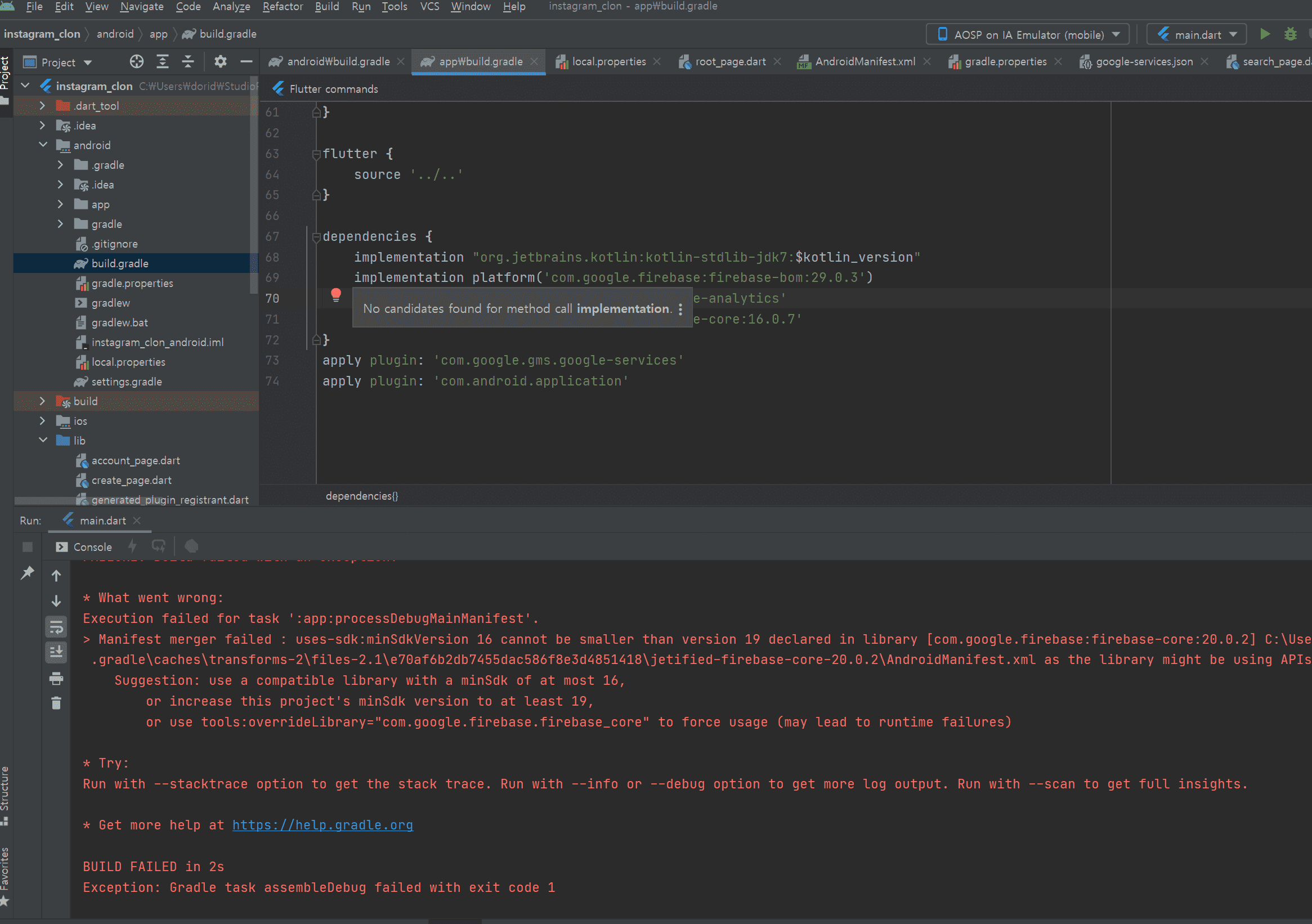Collapse fold marker at flutter block line 63
This screenshot has height=924, width=1312.
click(x=316, y=154)
